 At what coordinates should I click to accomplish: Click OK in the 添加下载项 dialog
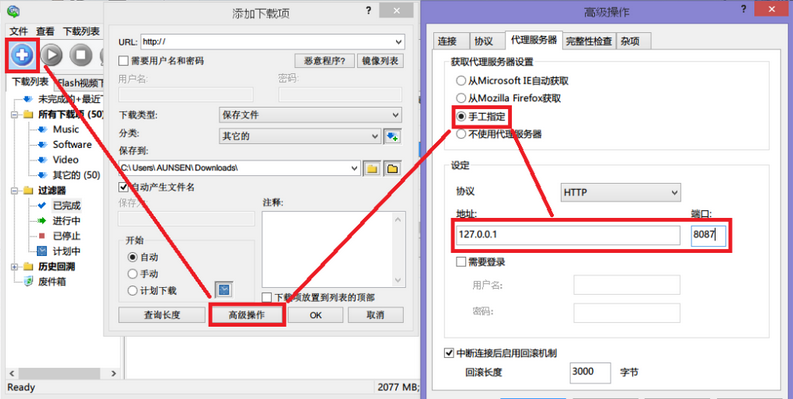coord(316,315)
